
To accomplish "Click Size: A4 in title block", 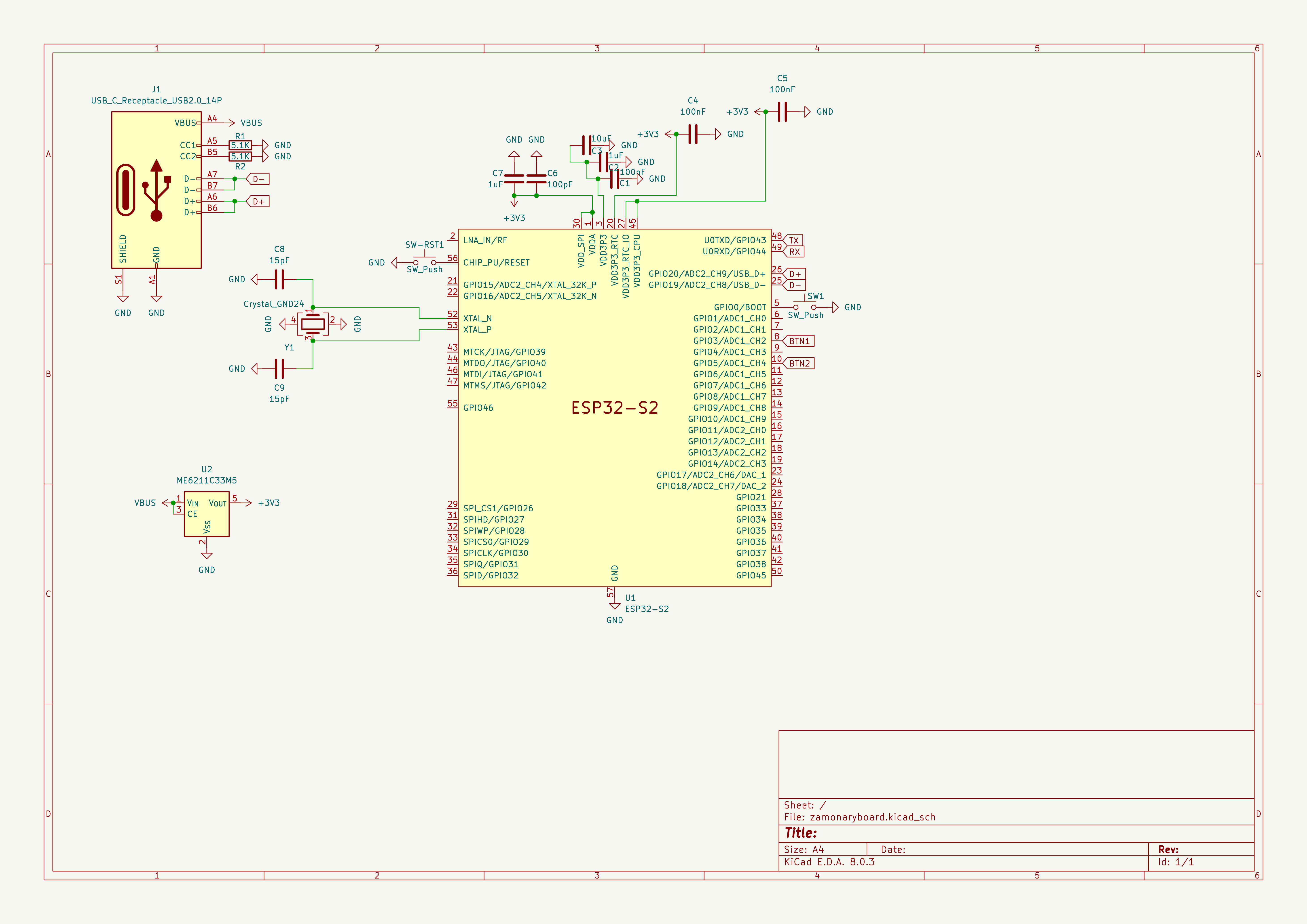I will (804, 850).
